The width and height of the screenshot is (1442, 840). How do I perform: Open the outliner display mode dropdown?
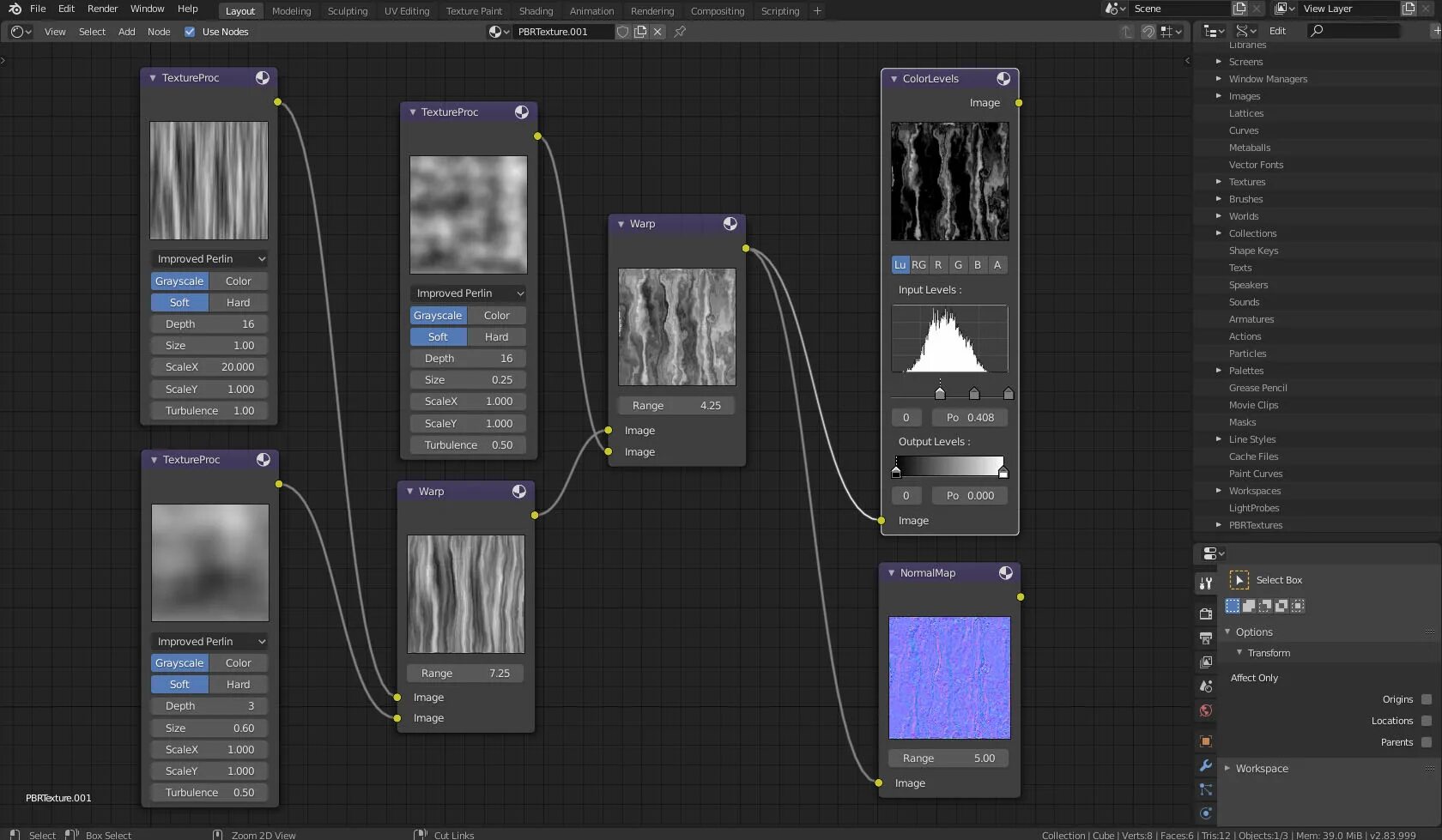pos(1246,31)
